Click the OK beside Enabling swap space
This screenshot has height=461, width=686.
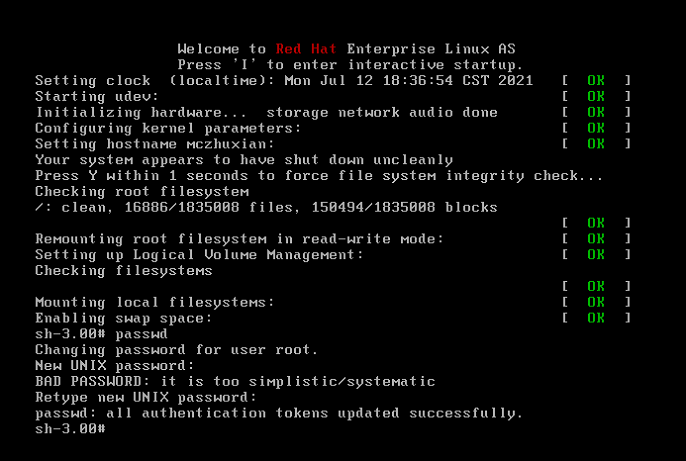click(596, 318)
